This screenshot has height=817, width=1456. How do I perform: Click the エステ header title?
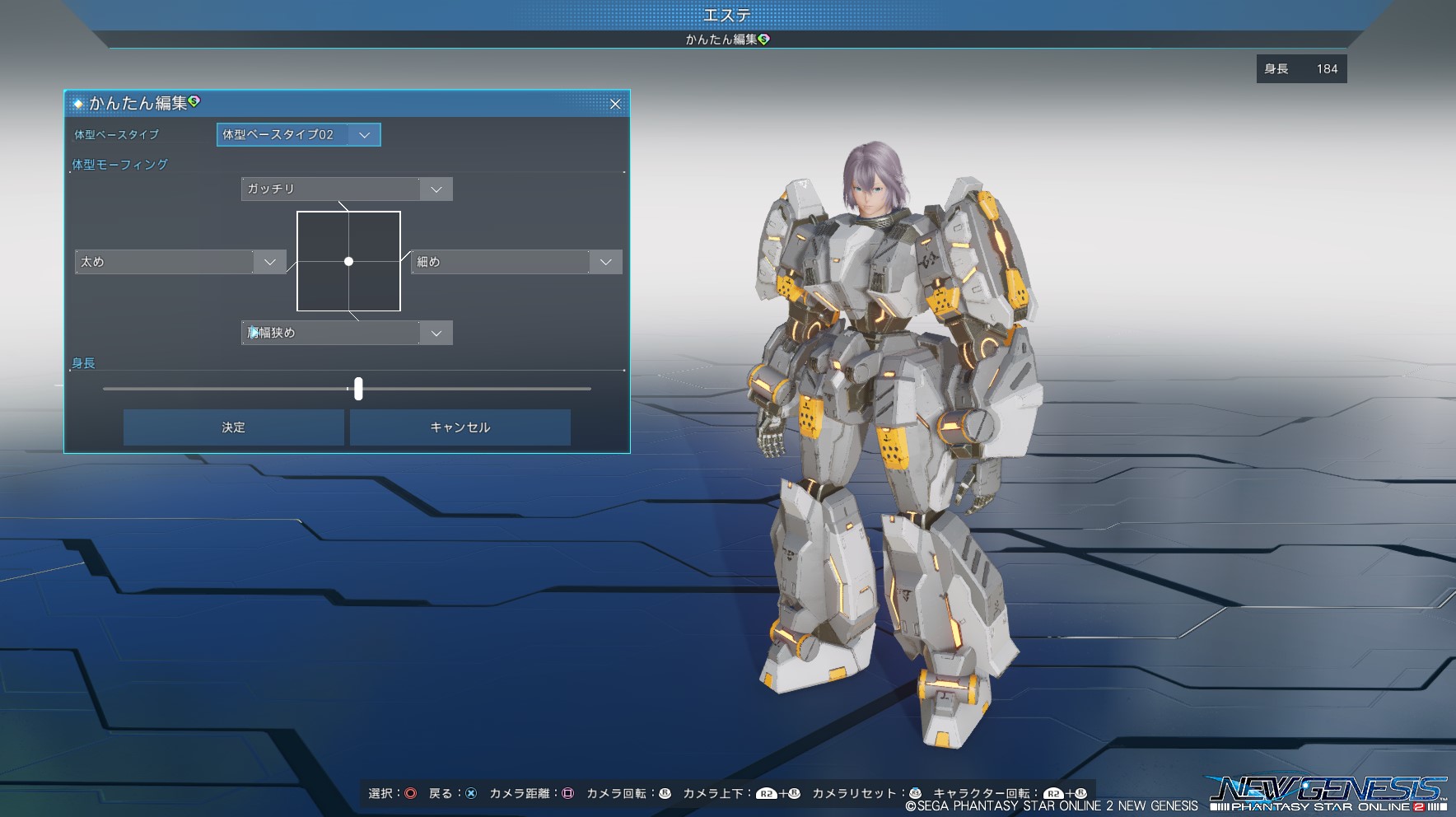click(727, 16)
